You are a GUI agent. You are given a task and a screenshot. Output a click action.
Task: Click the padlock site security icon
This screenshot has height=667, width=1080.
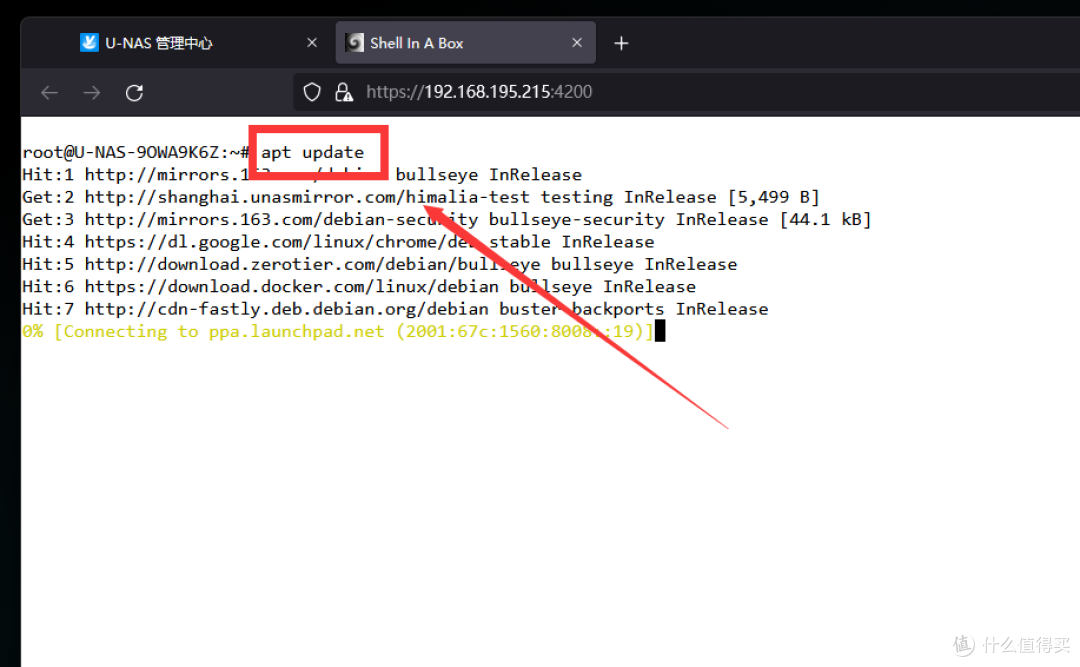[x=343, y=92]
